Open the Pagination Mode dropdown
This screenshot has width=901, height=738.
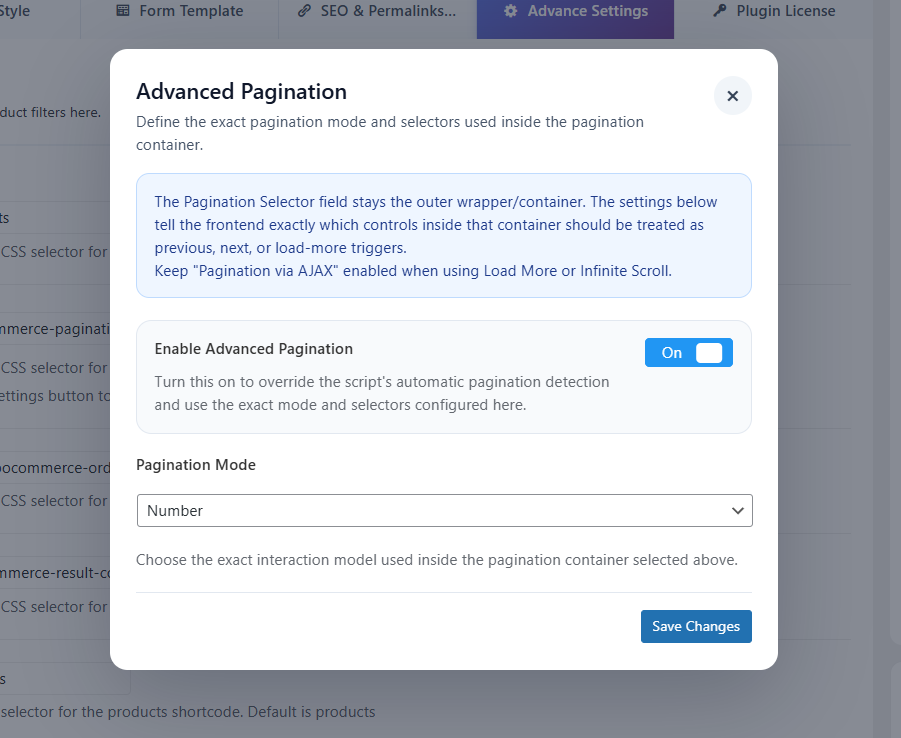(x=444, y=510)
